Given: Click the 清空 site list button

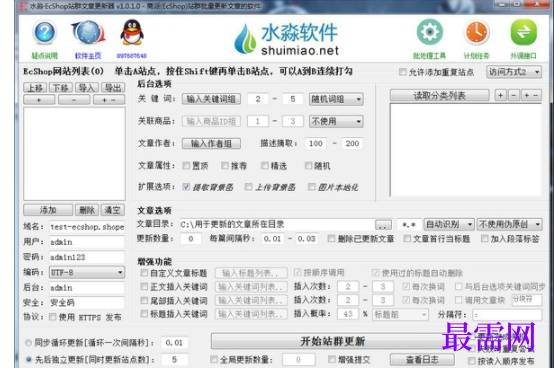Looking at the screenshot, I should 113,210.
